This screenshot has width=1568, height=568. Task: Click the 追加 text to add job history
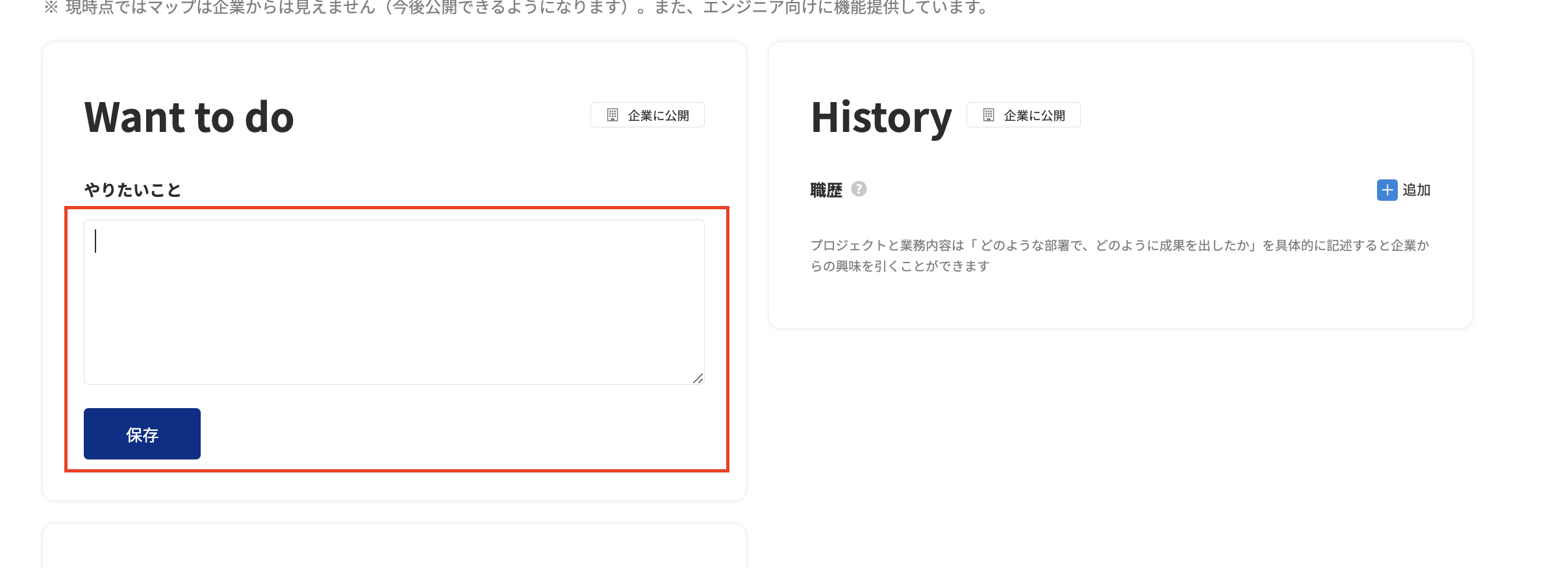pyautogui.click(x=1416, y=190)
